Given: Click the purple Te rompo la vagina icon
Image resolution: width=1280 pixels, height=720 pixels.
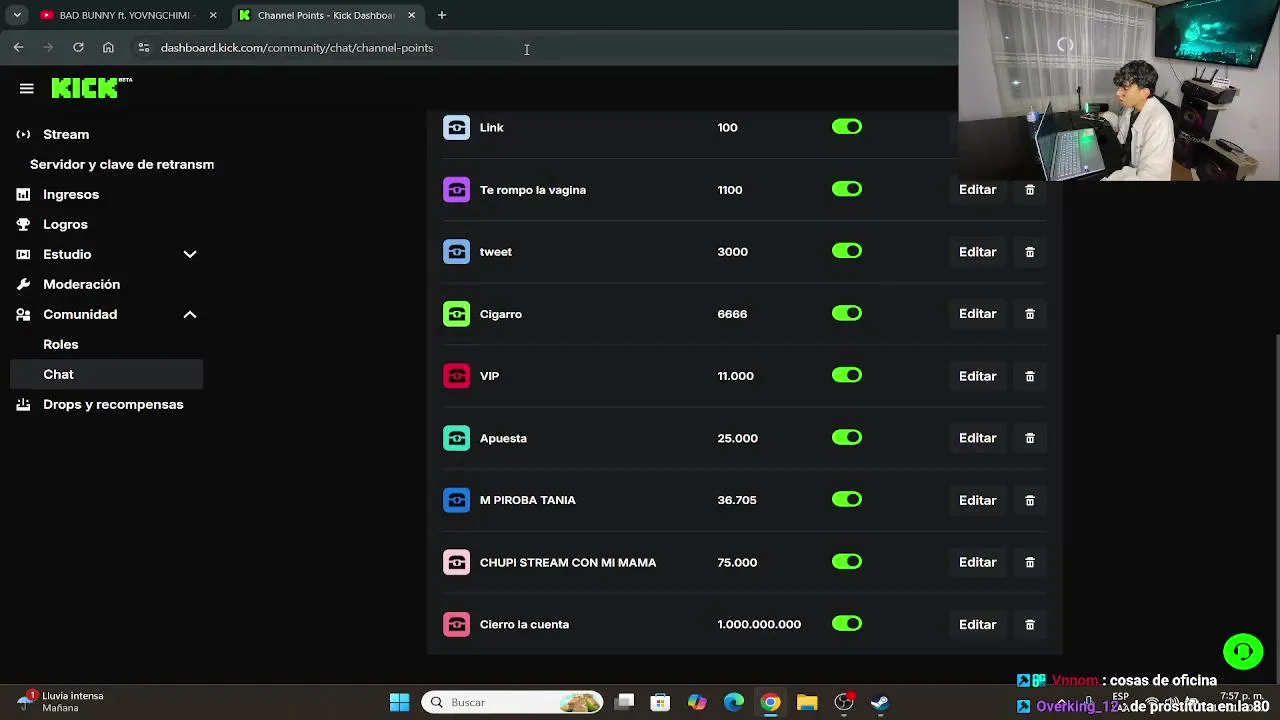Looking at the screenshot, I should [x=456, y=189].
